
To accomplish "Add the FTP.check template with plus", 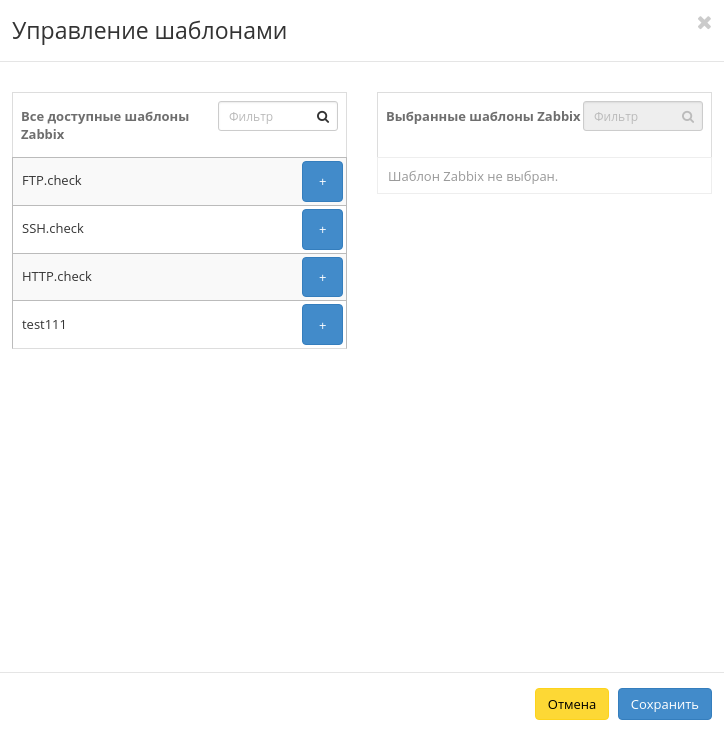I will pyautogui.click(x=322, y=182).
